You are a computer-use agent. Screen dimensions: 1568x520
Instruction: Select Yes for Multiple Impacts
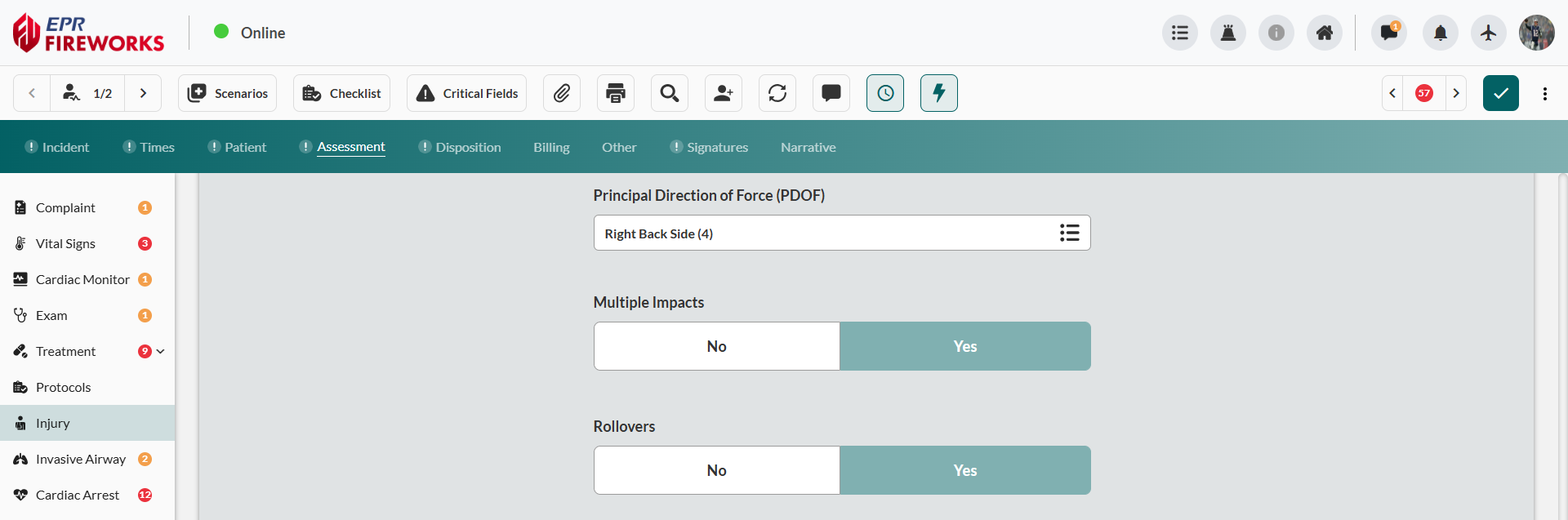[x=964, y=346]
